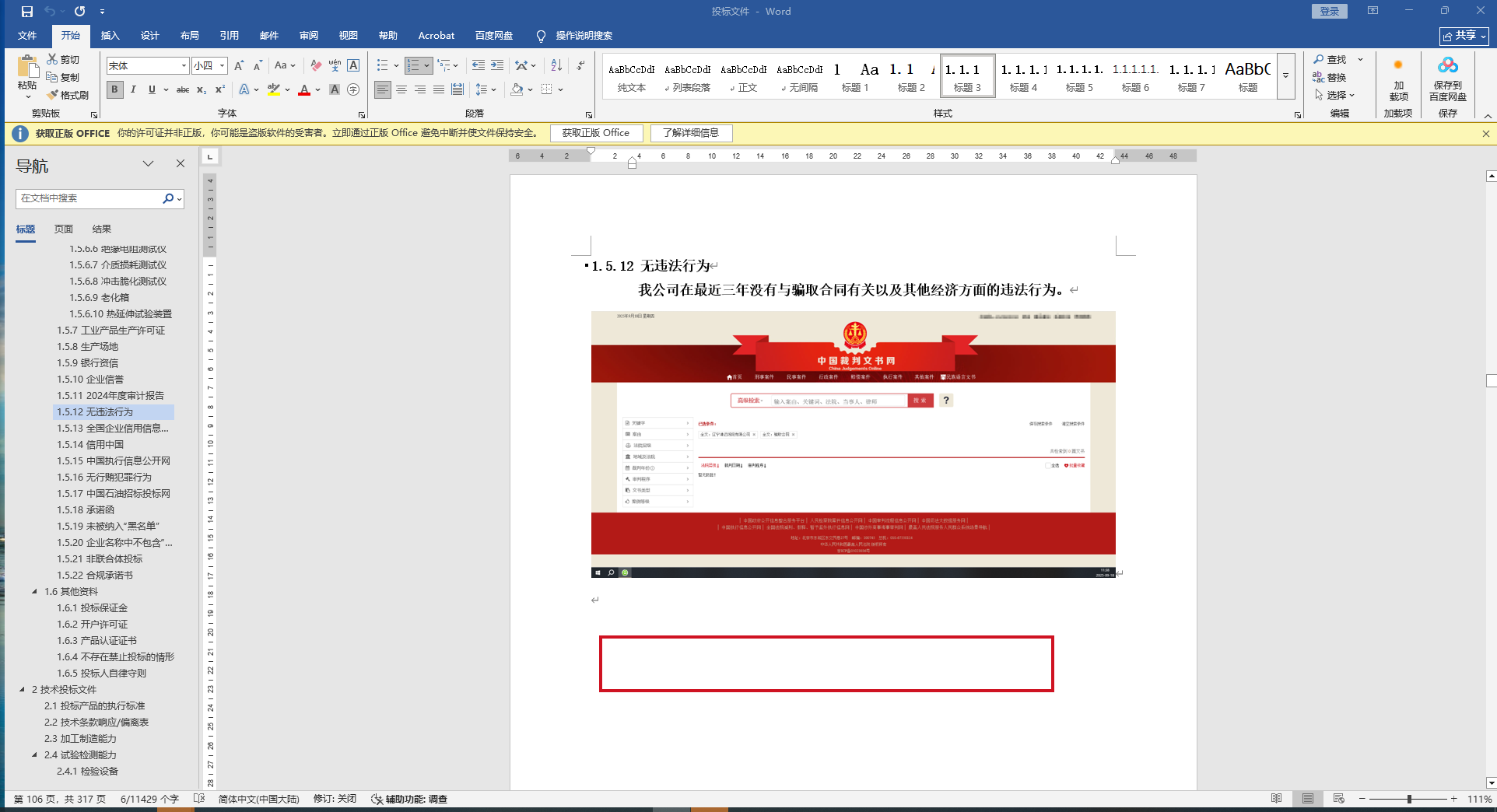Collapse the 2.4 试验检测能力 heading
The height and width of the screenshot is (812, 1497).
tap(34, 755)
